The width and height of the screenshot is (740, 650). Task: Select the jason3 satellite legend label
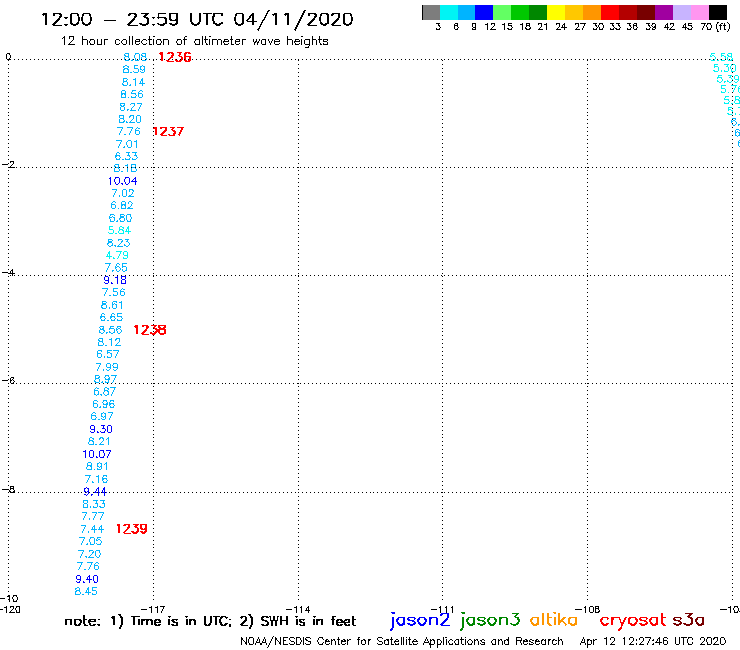coord(490,620)
